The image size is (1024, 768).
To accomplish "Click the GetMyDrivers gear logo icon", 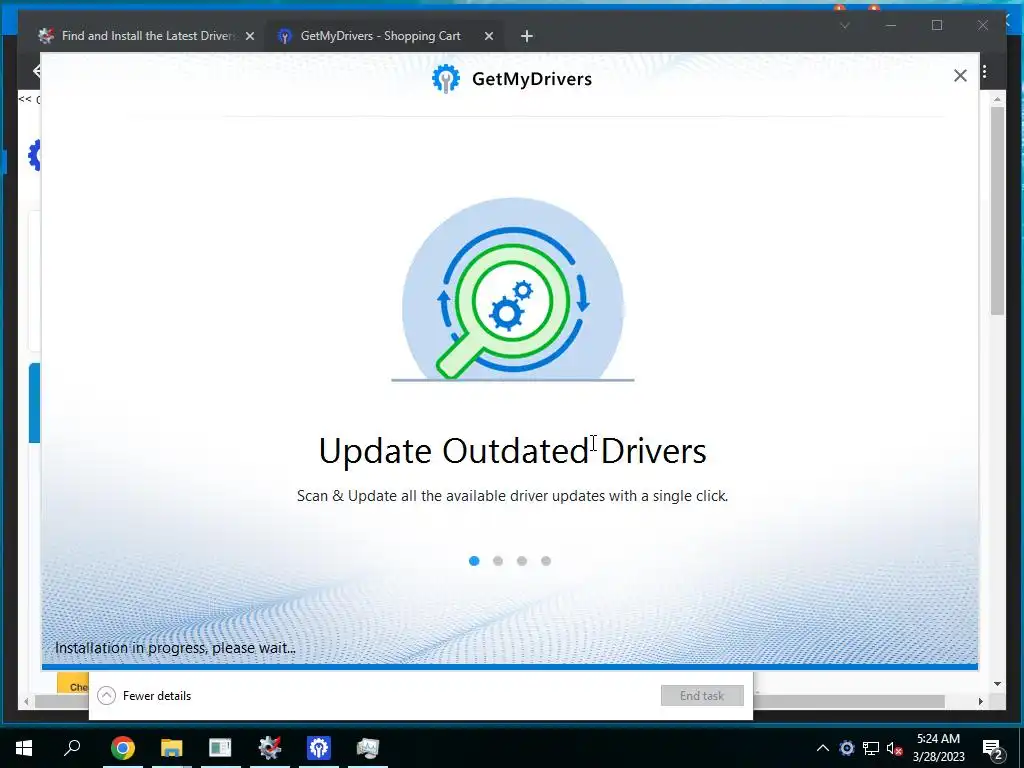I will click(446, 78).
